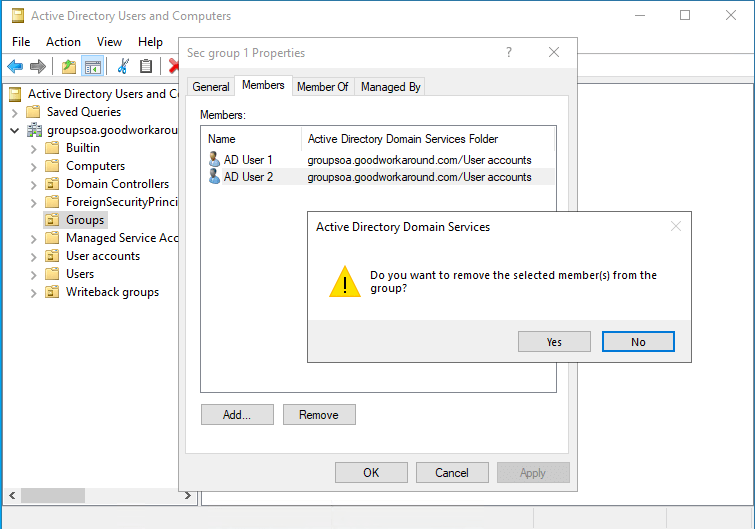Open the Managed By tab
This screenshot has width=755, height=529.
pyautogui.click(x=390, y=87)
